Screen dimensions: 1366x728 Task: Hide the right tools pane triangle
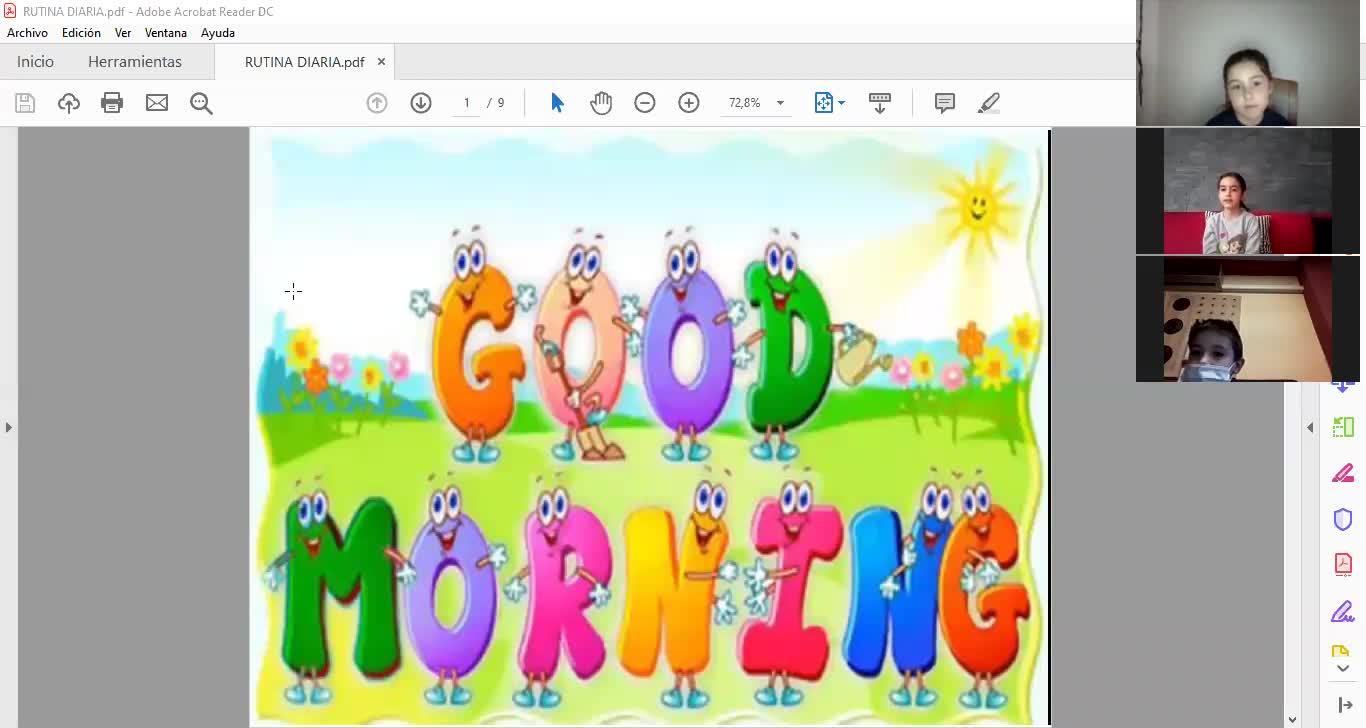[x=1310, y=428]
